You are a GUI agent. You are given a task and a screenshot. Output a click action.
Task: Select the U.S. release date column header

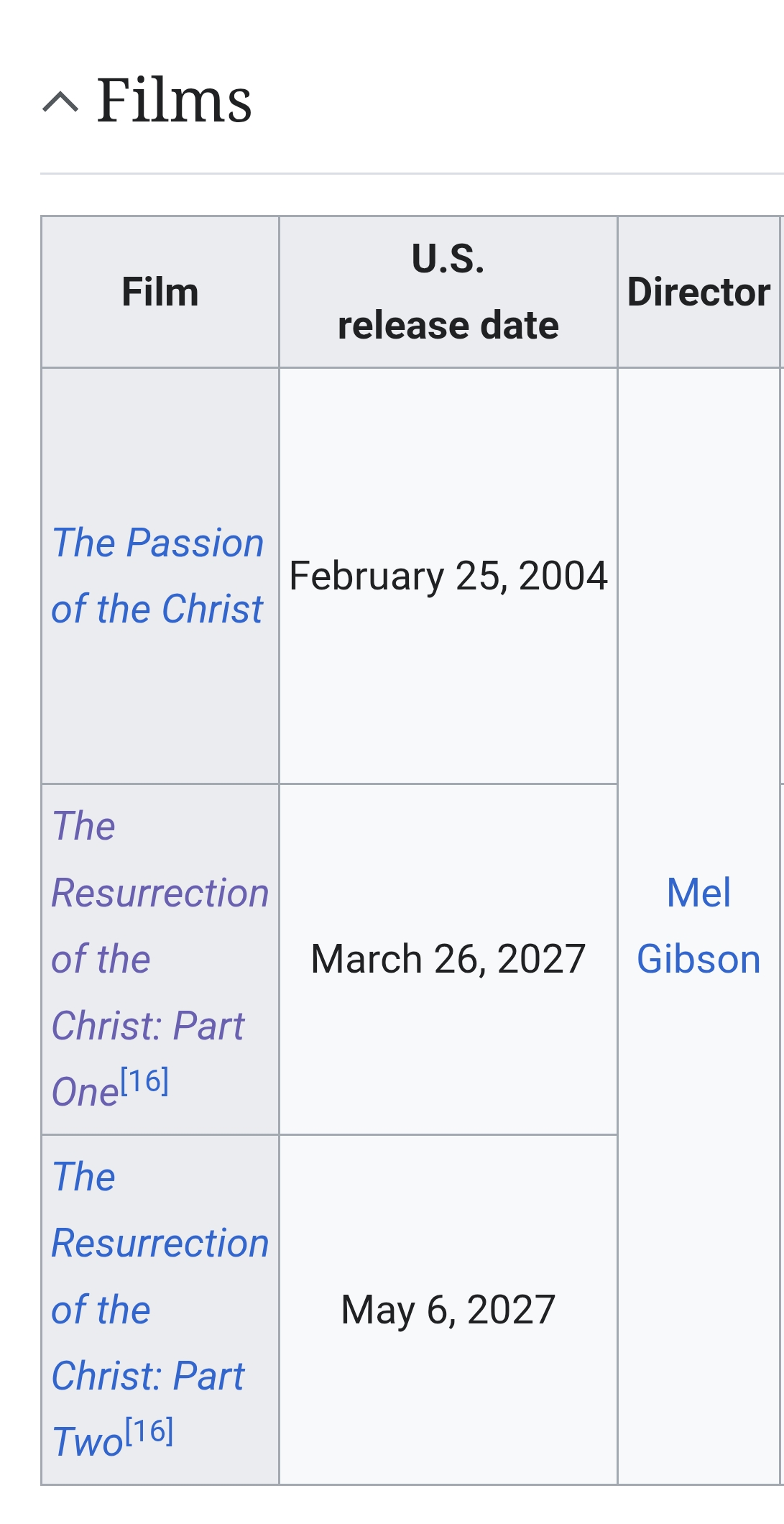coord(448,292)
